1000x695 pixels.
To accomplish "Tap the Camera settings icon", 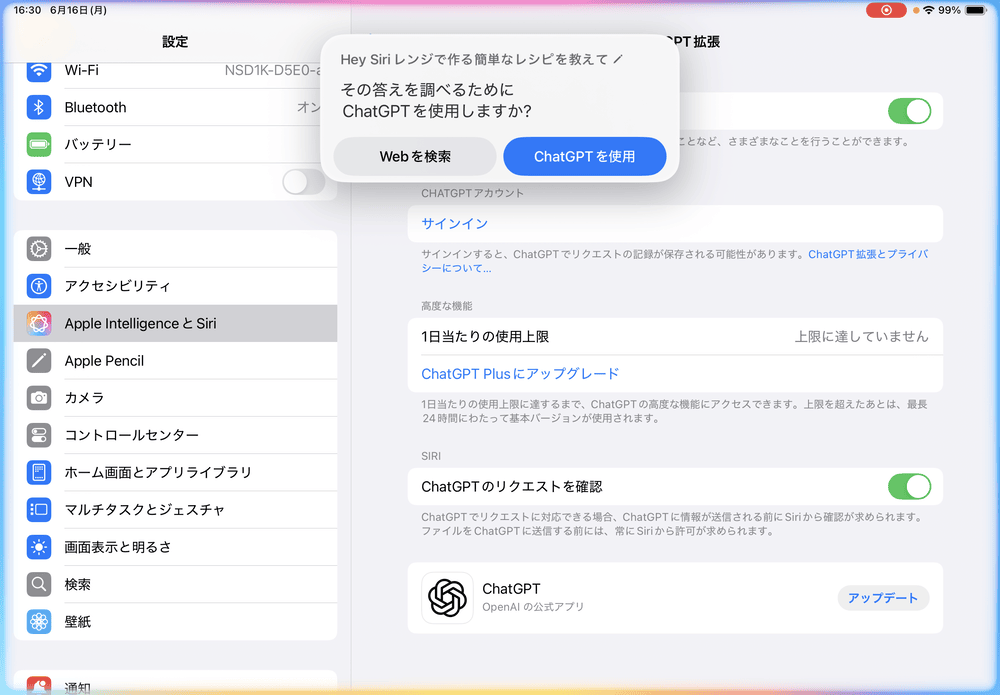I will tap(39, 398).
